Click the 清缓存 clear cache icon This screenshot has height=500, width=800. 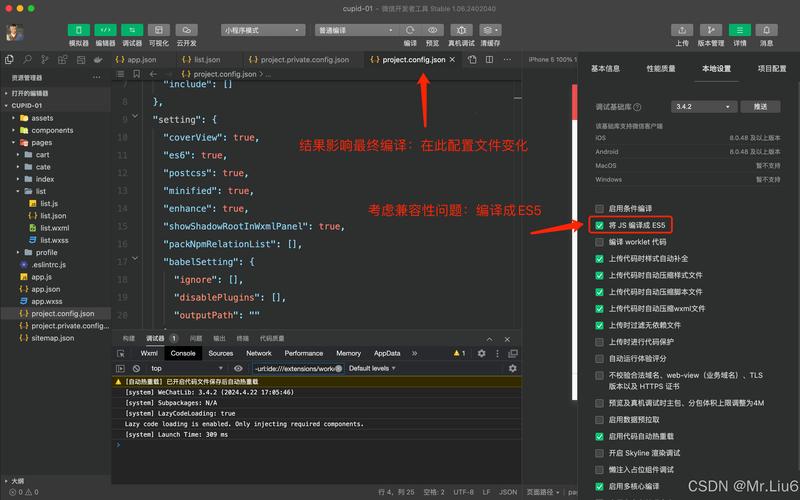[x=490, y=30]
